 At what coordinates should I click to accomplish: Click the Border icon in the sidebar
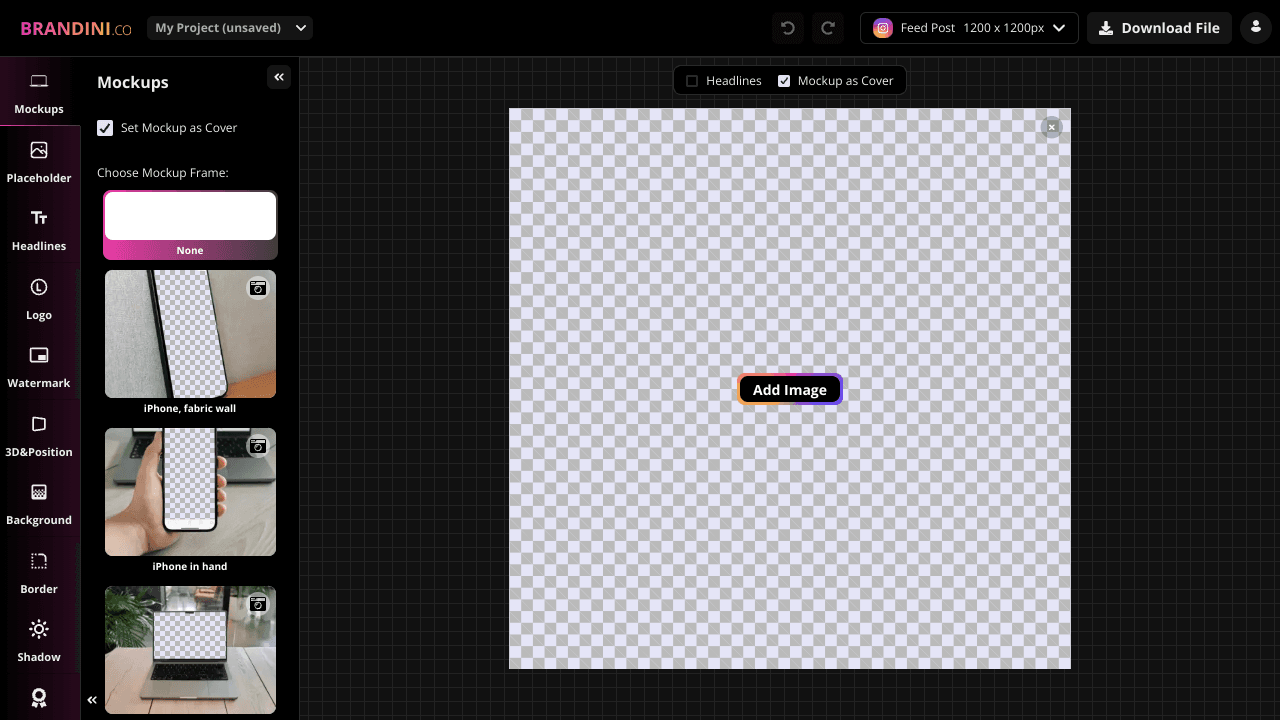[x=38, y=571]
